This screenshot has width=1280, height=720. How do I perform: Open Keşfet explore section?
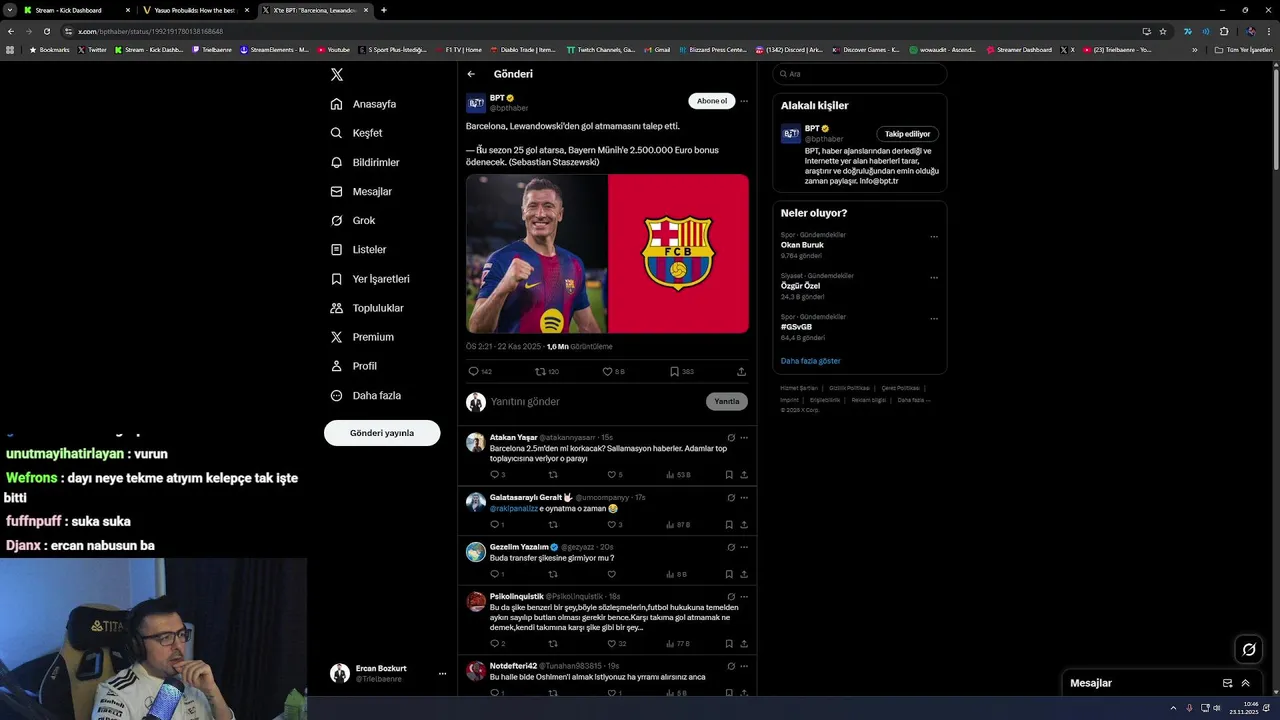point(356,133)
